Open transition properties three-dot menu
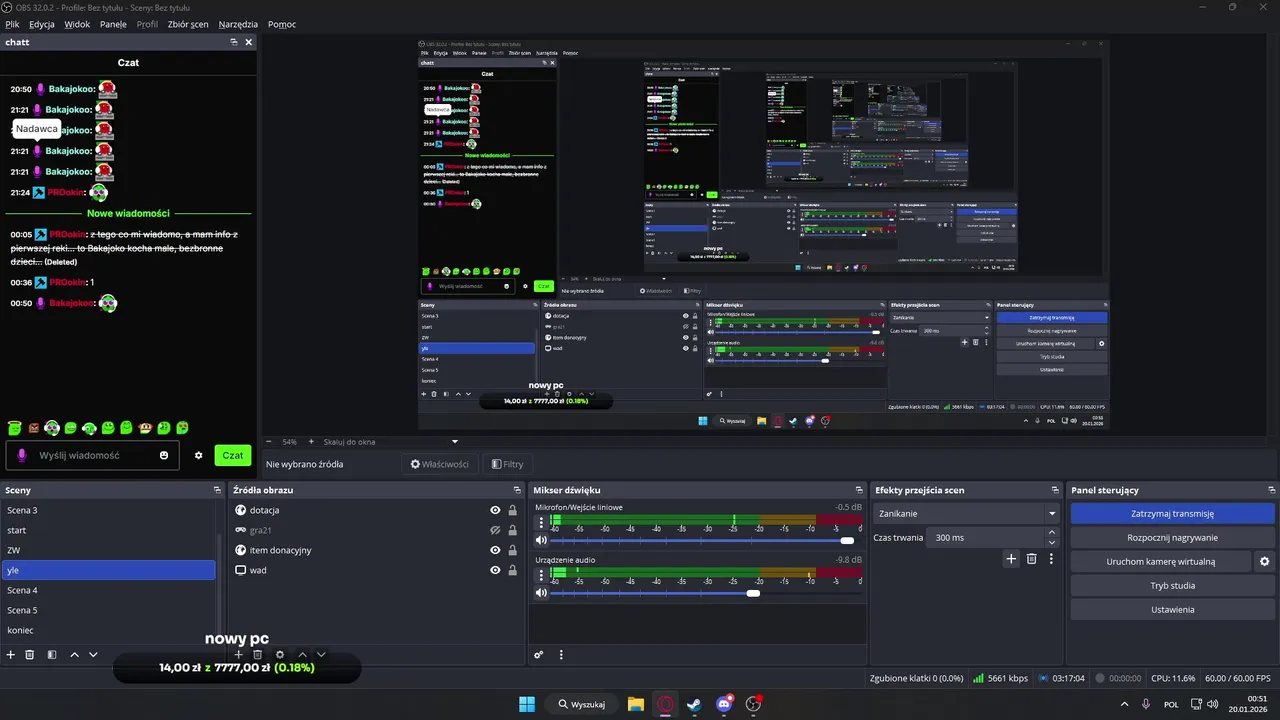This screenshot has height=720, width=1280. pos(1051,559)
